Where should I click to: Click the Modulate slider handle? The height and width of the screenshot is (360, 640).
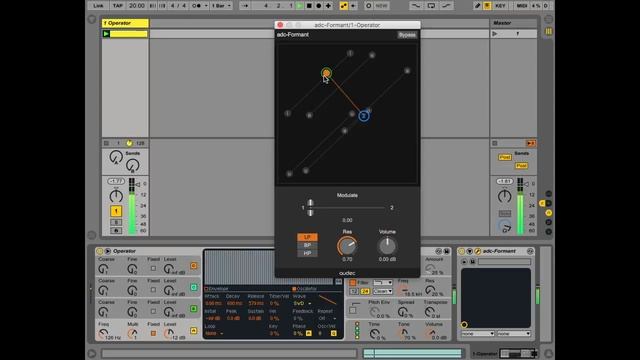tap(311, 208)
